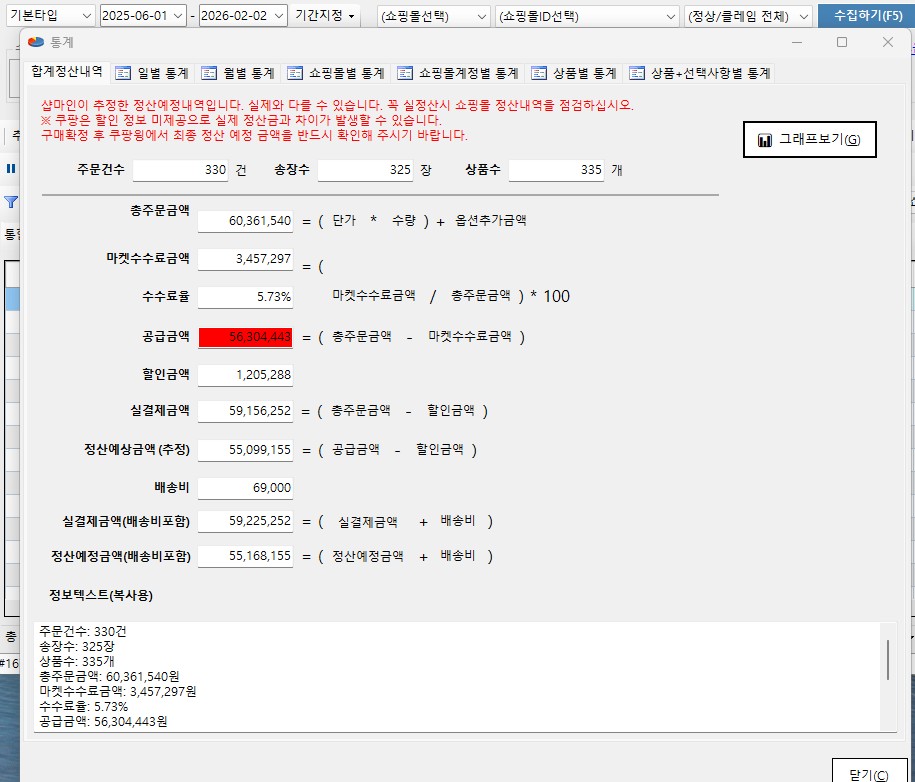The height and width of the screenshot is (782, 915).
Task: Switch to 월별 통계 tab
Action: click(238, 74)
